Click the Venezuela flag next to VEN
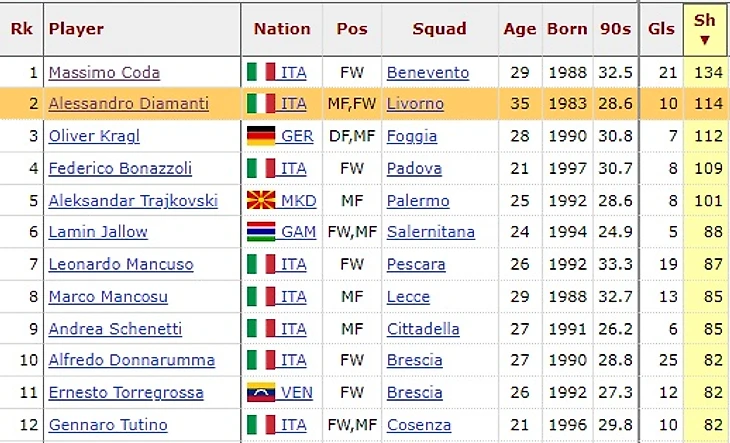The image size is (730, 443). tap(261, 392)
